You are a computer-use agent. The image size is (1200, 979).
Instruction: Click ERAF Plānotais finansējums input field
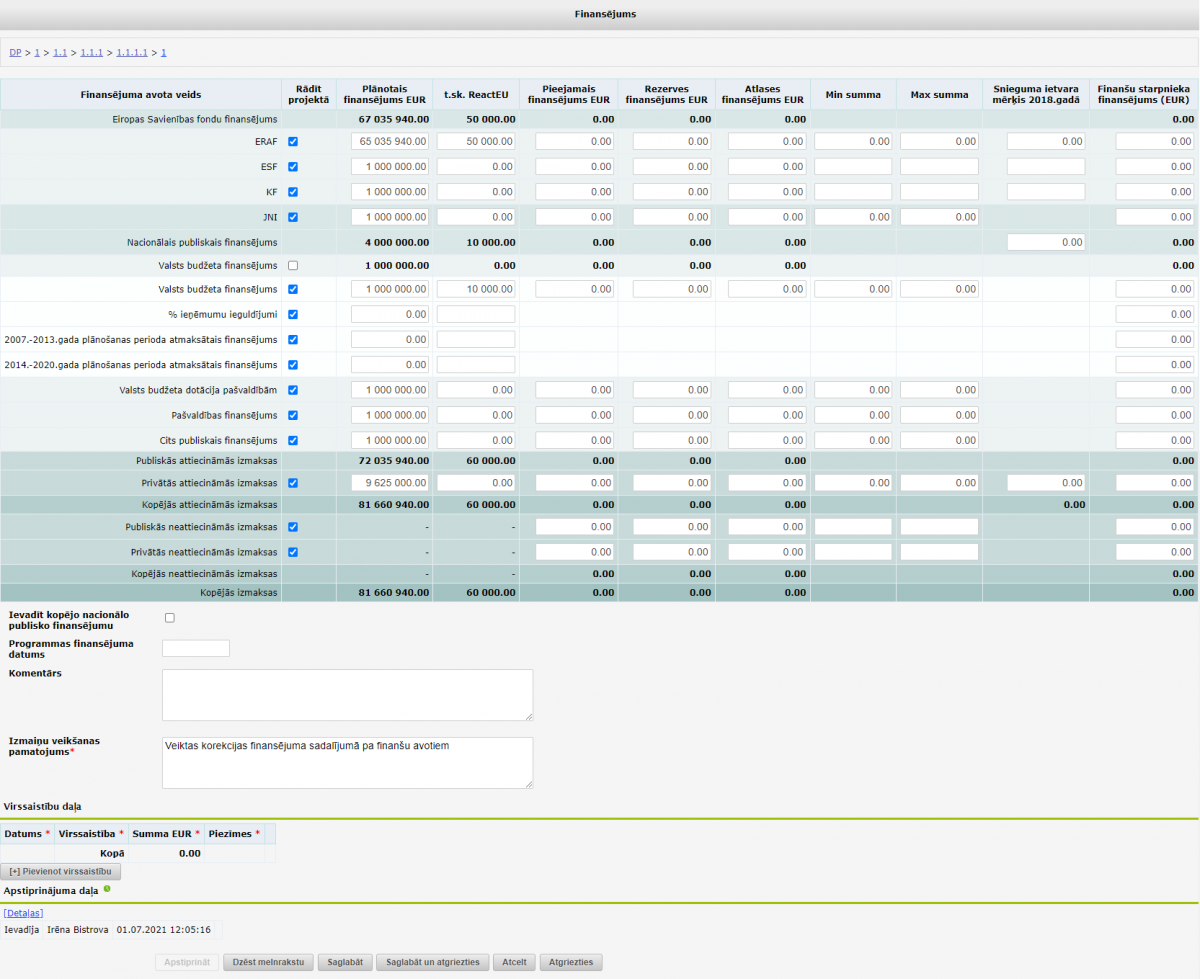(391, 142)
